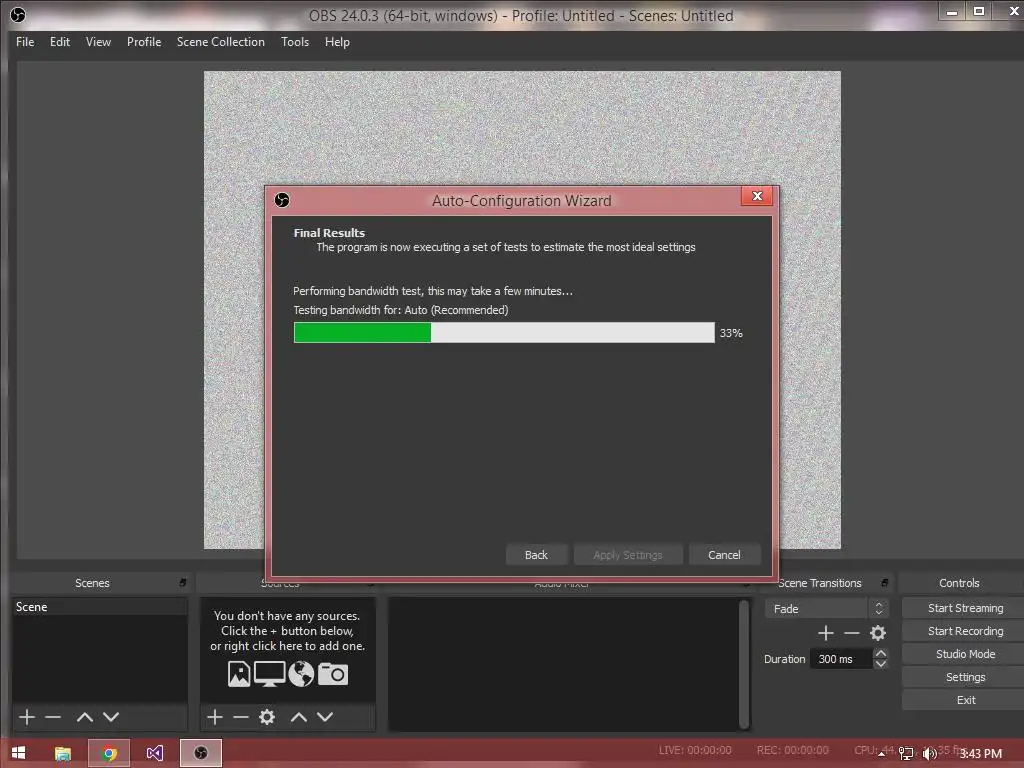This screenshot has height=768, width=1024.
Task: Click the 'You don't have any sources' message
Action: pyautogui.click(x=287, y=631)
